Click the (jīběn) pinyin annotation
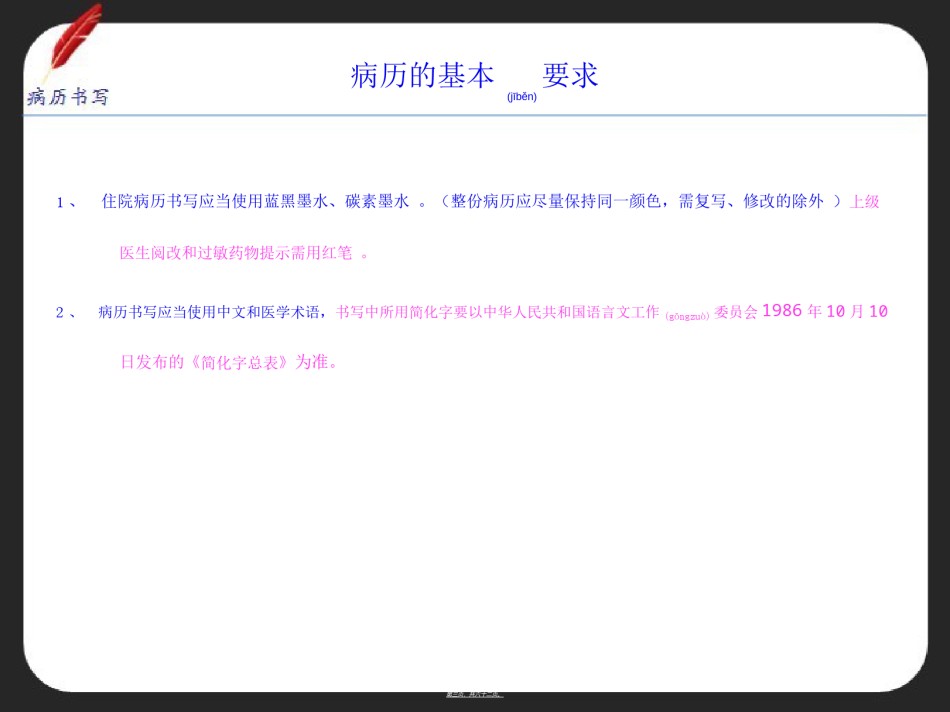 click(x=522, y=96)
